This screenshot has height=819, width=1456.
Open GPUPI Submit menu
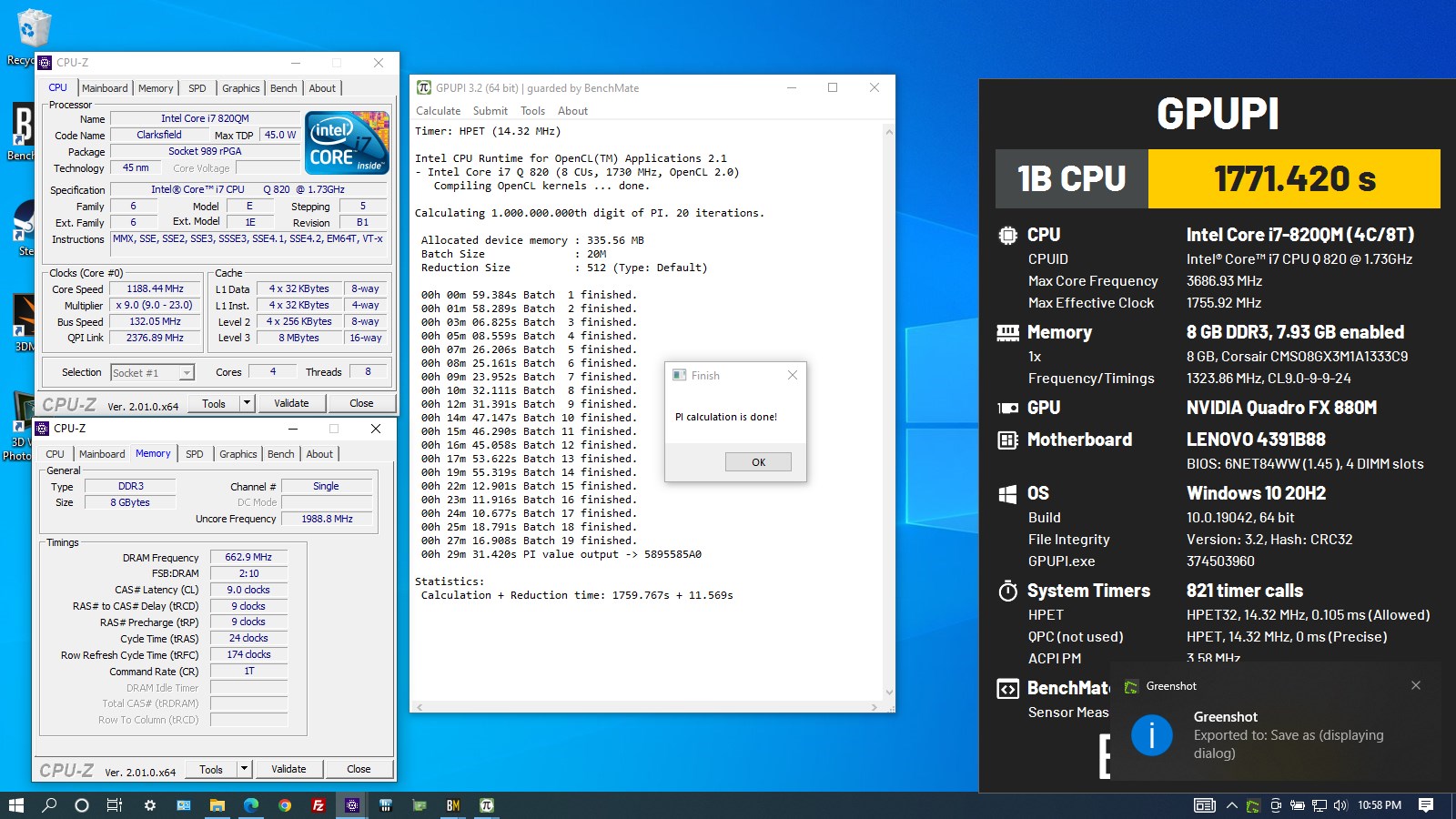490,111
